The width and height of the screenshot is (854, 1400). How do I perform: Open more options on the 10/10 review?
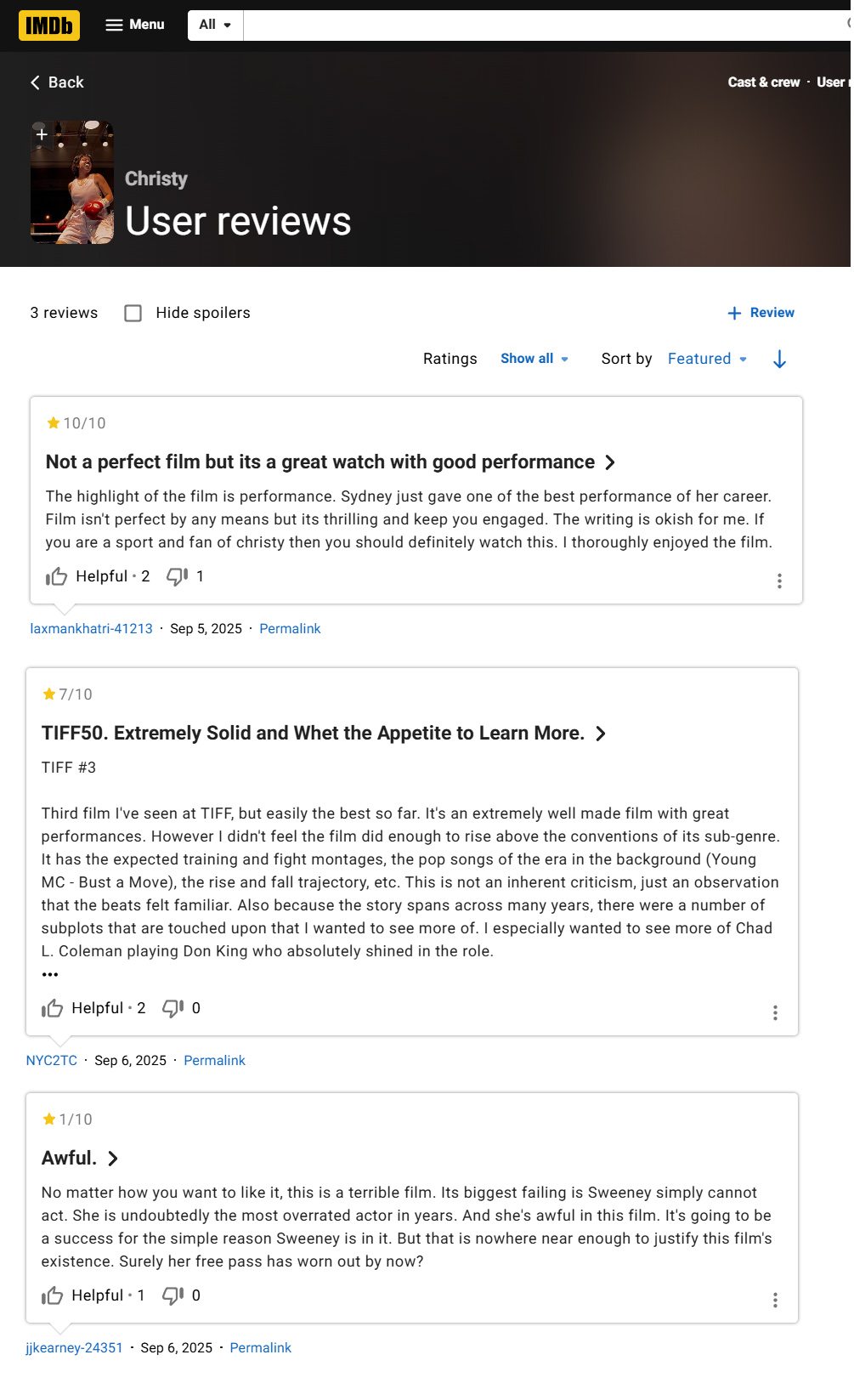tap(779, 581)
